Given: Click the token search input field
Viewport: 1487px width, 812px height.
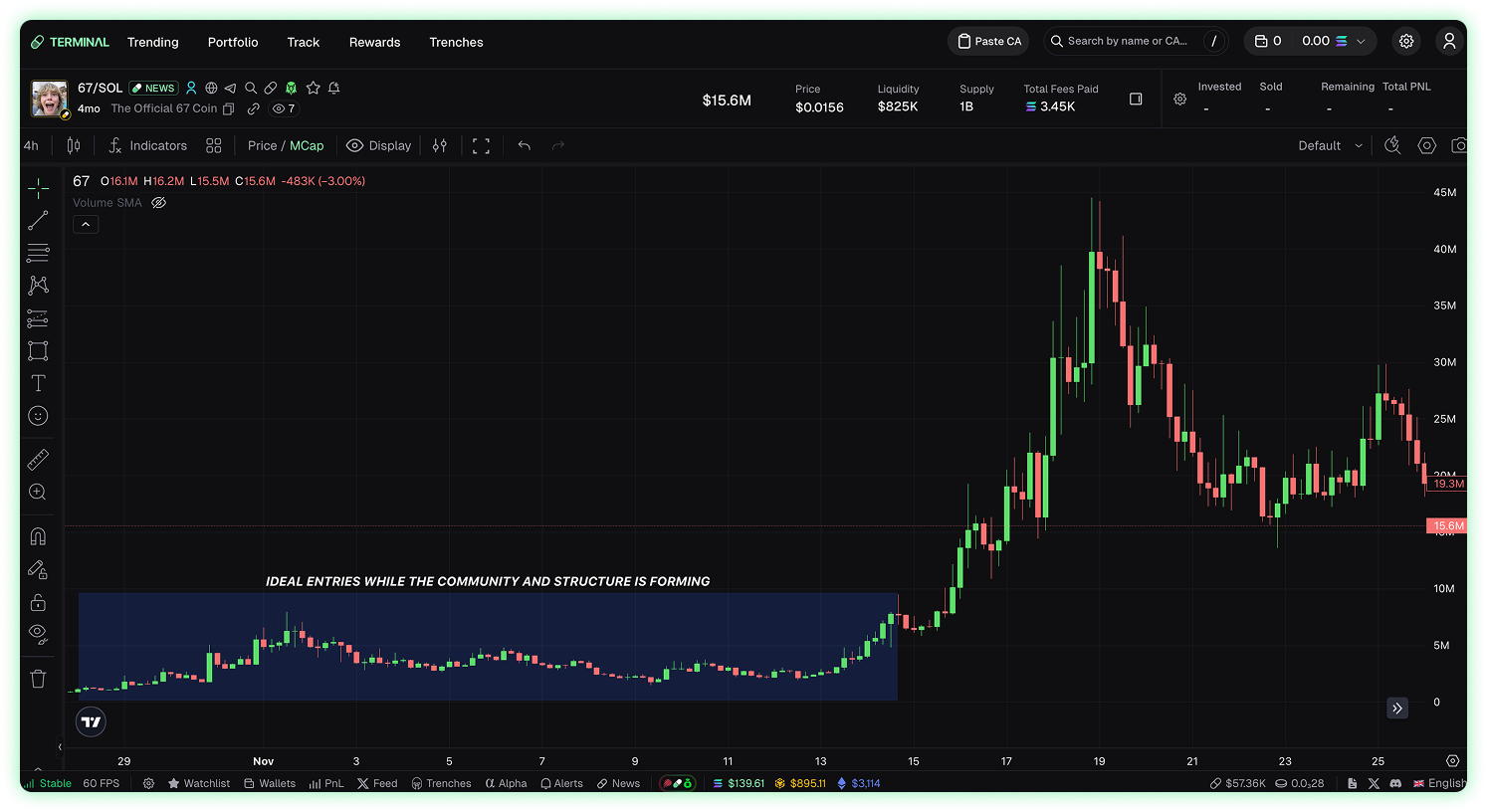Looking at the screenshot, I should 1127,41.
